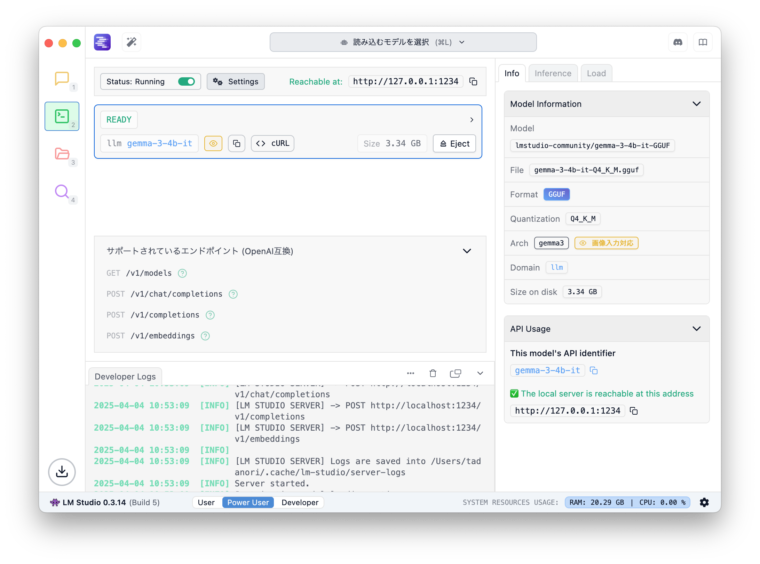Collapse the supported endpoints section
The width and height of the screenshot is (760, 564).
pyautogui.click(x=467, y=251)
